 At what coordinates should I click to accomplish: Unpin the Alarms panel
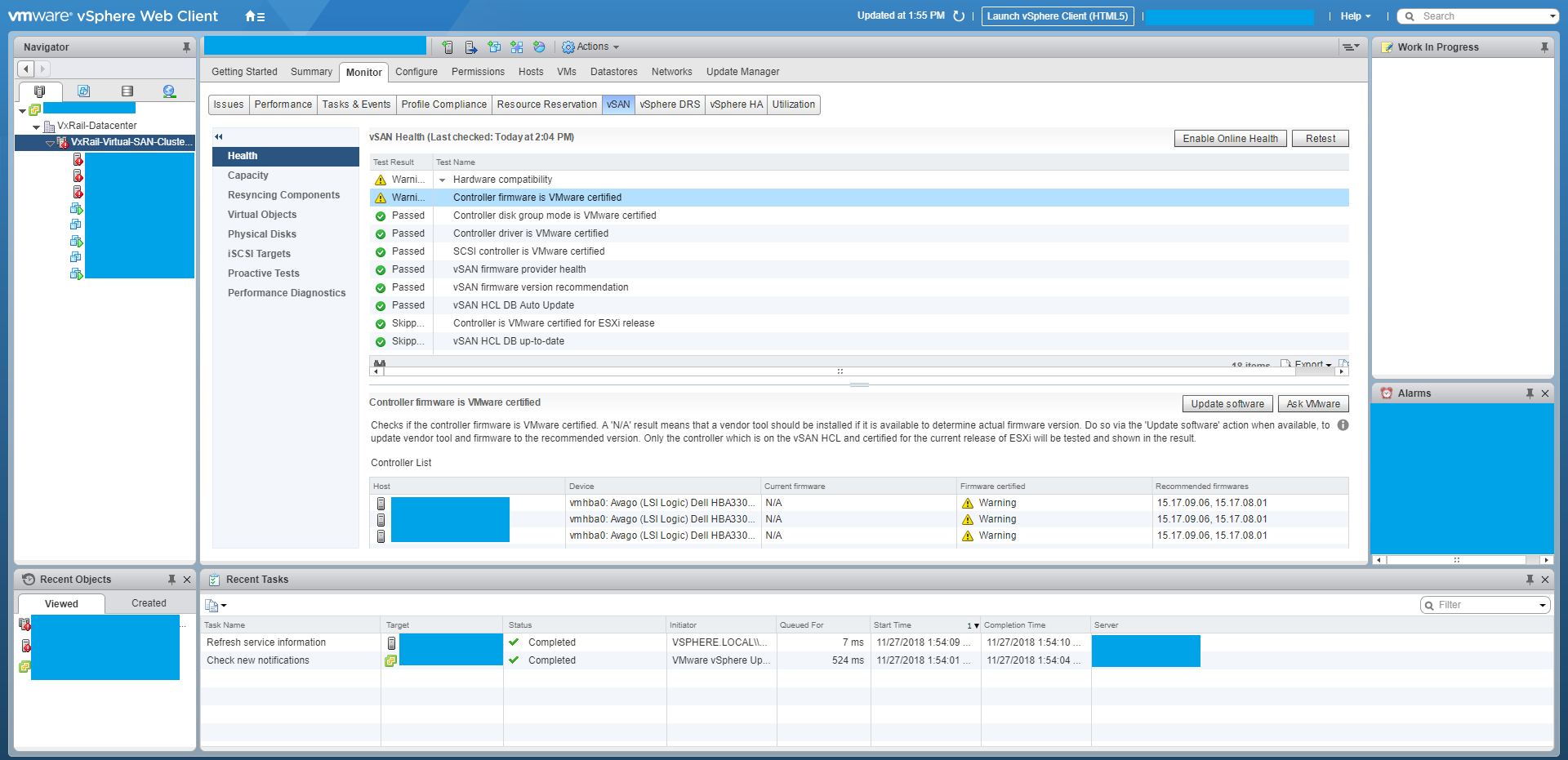pyautogui.click(x=1530, y=393)
